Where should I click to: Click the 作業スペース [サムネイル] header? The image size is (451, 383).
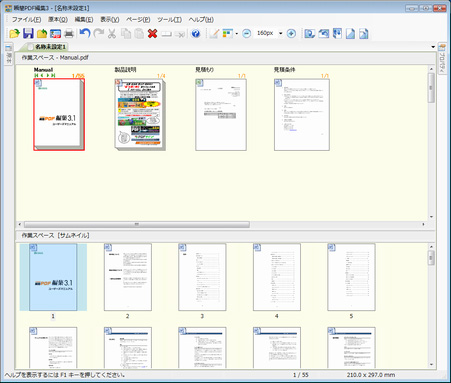55,235
